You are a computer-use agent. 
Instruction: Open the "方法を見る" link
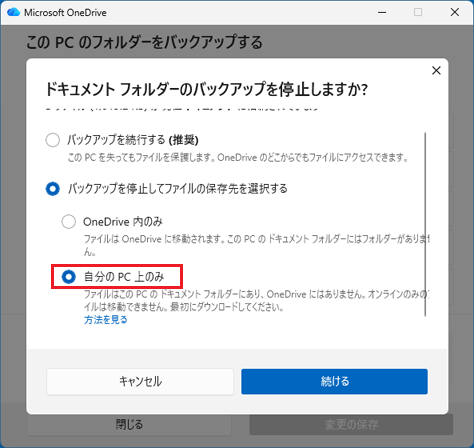106,320
